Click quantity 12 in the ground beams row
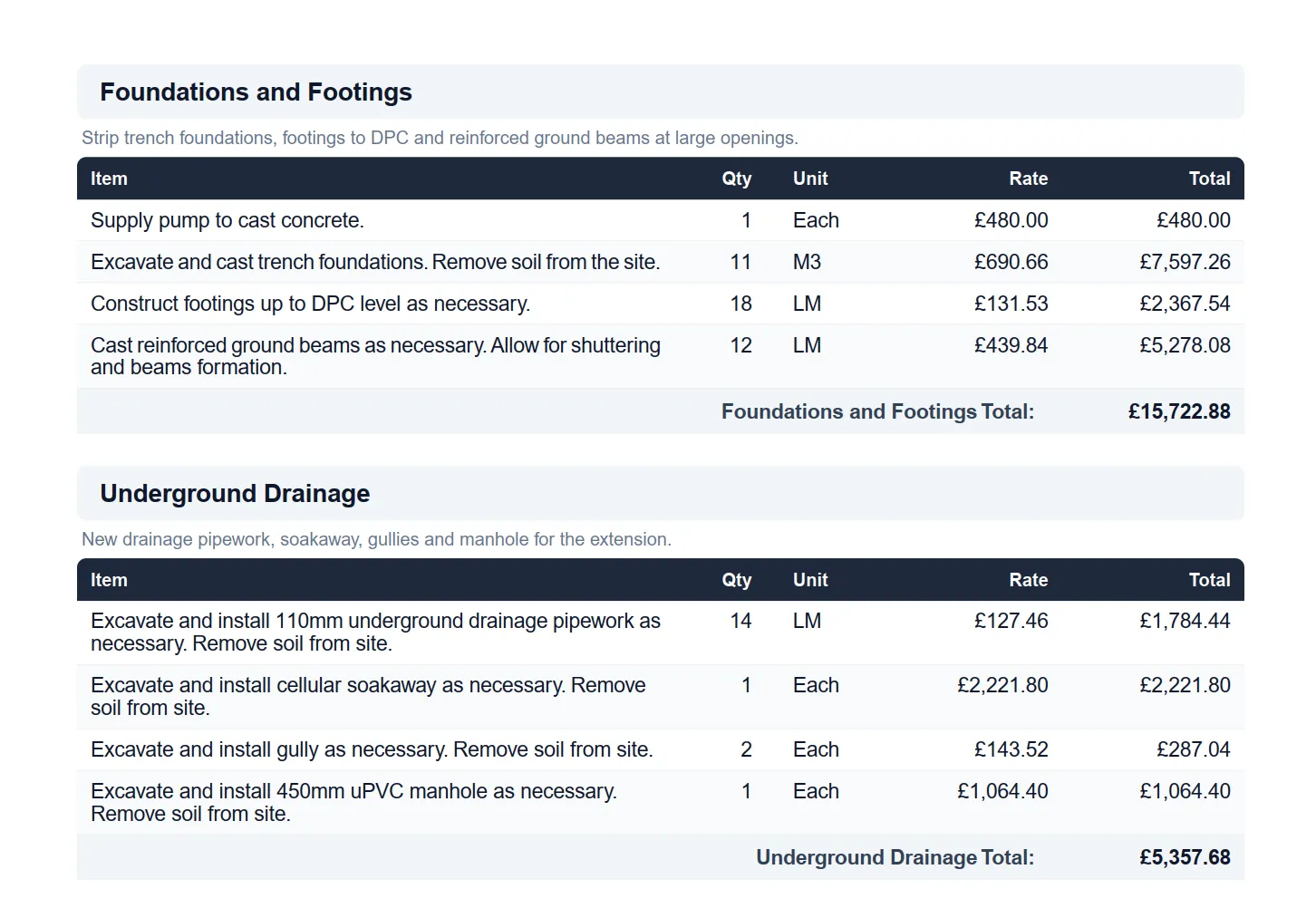1316x908 pixels. [x=740, y=345]
